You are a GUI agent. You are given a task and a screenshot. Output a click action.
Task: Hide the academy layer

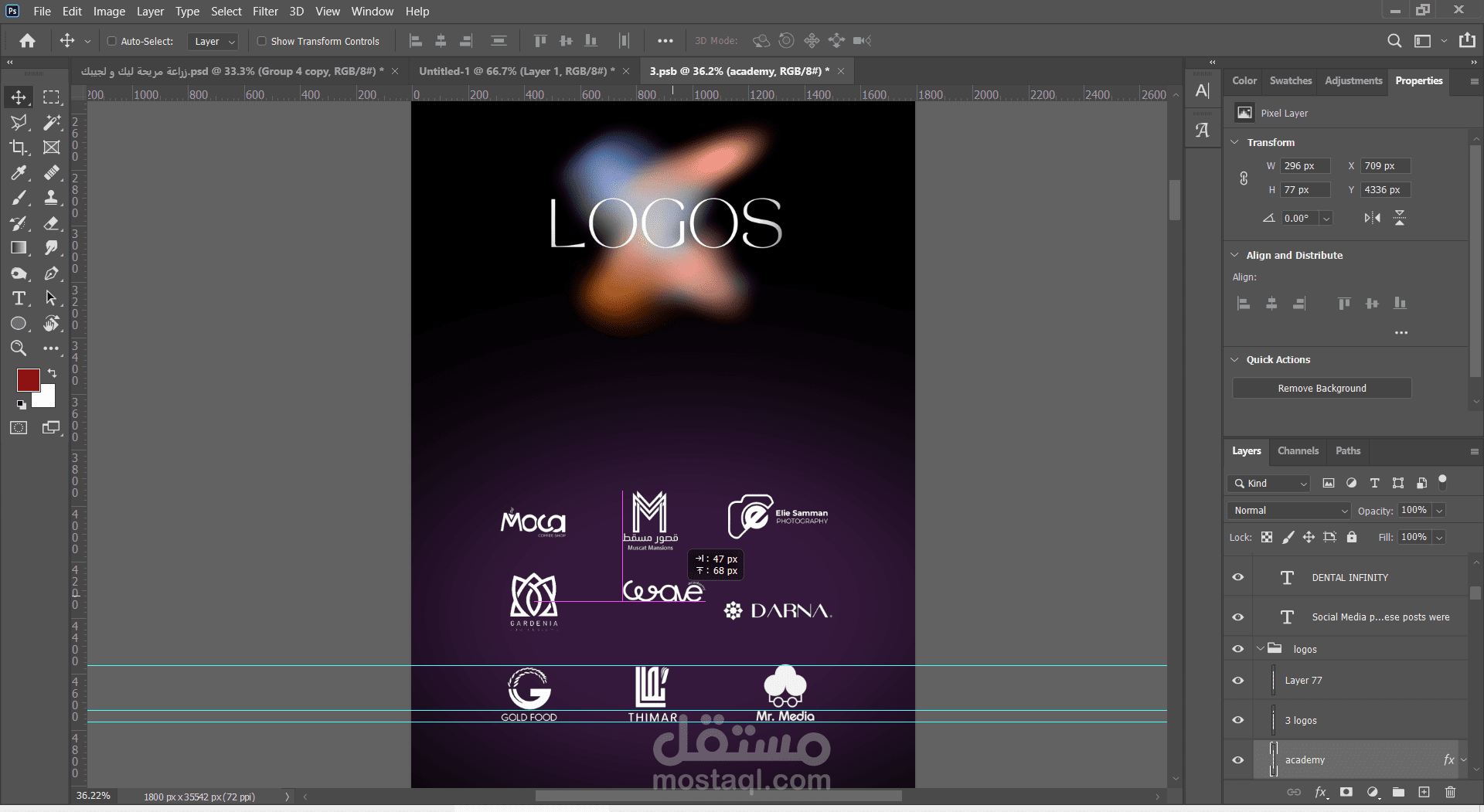(1238, 760)
